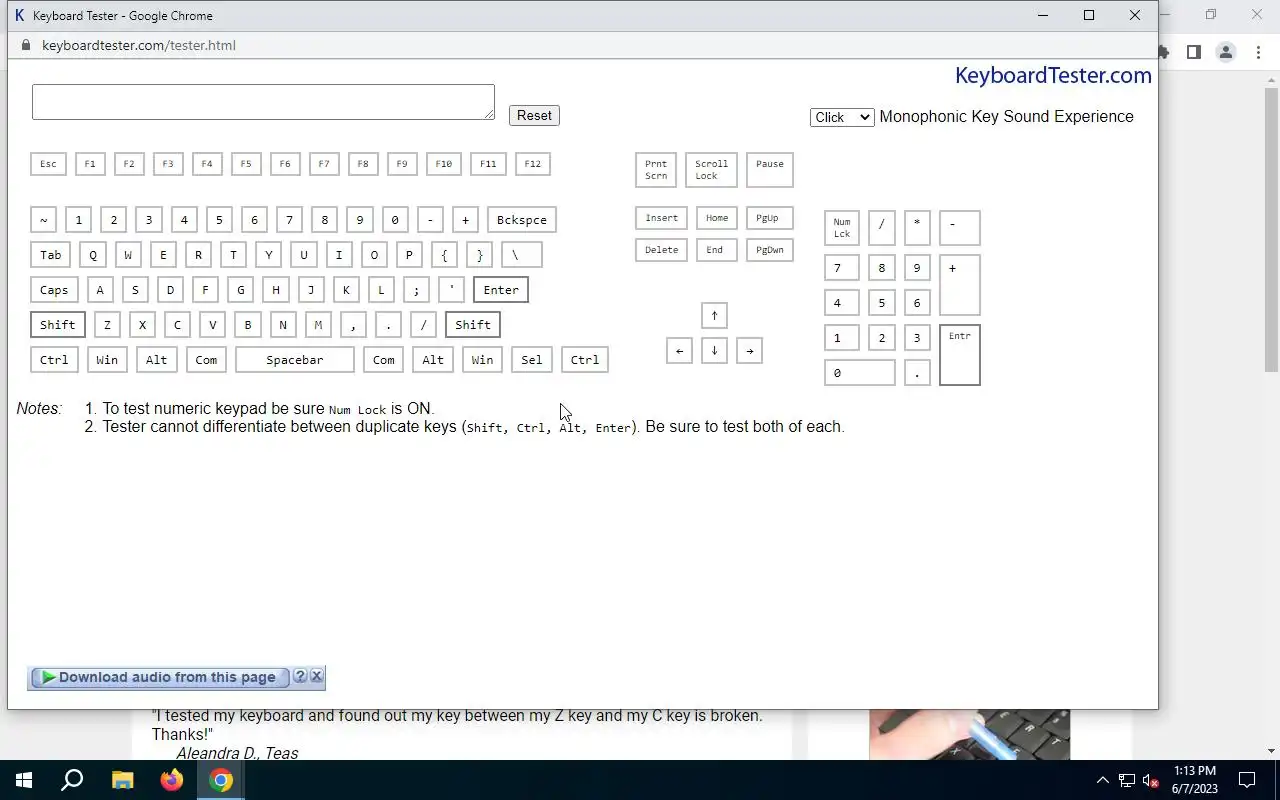1280x800 pixels.
Task: Open help question mark on audio bar
Action: pos(300,676)
